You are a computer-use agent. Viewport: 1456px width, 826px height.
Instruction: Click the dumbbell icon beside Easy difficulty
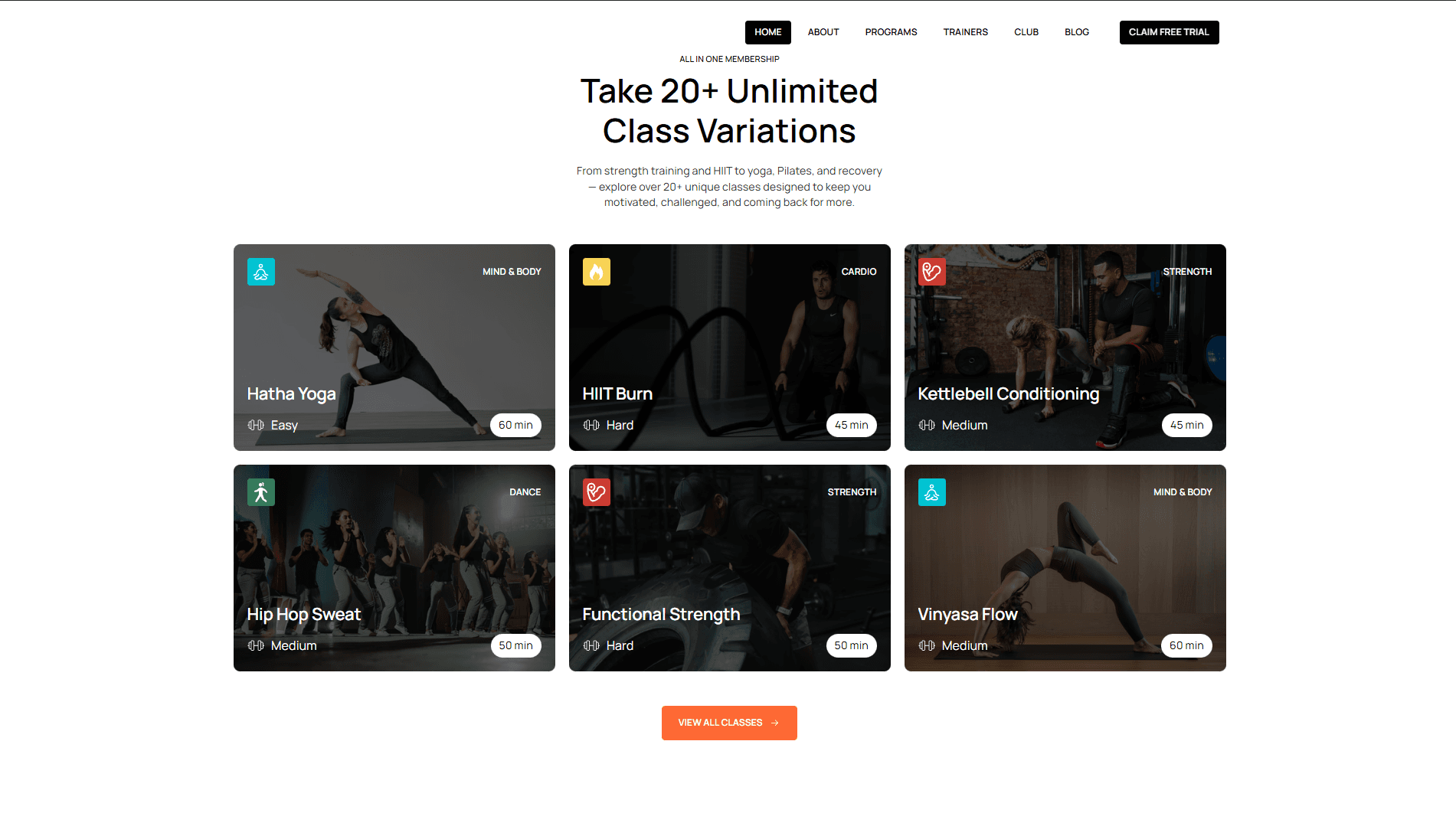(256, 425)
